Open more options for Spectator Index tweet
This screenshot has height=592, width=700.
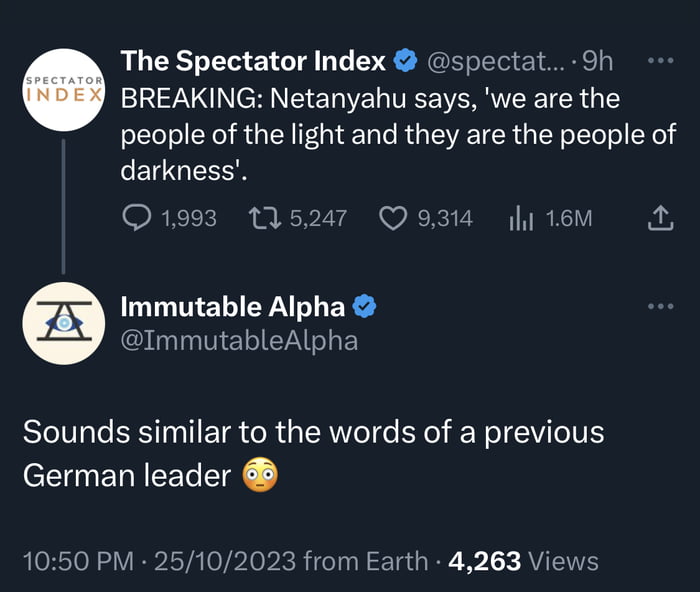[x=661, y=61]
